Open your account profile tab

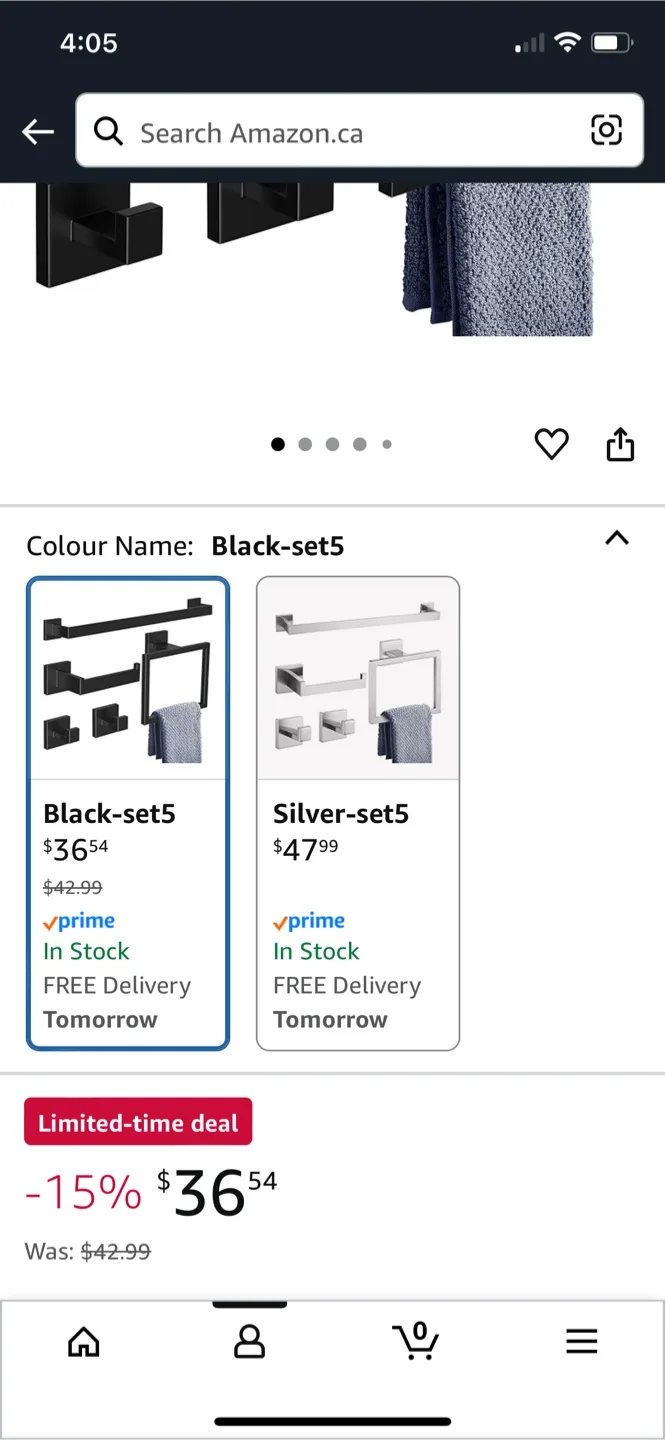[x=249, y=1342]
